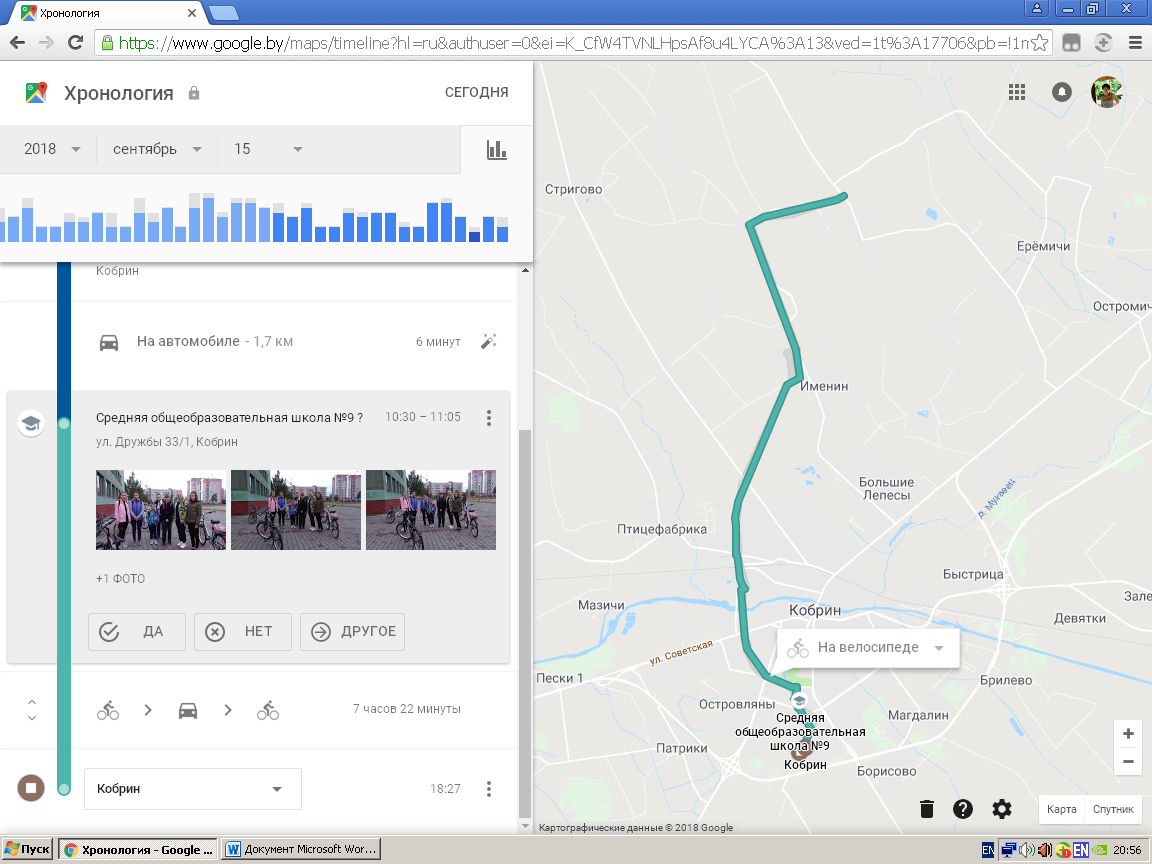
Task: Toggle the bar chart statistics icon
Action: tap(497, 150)
